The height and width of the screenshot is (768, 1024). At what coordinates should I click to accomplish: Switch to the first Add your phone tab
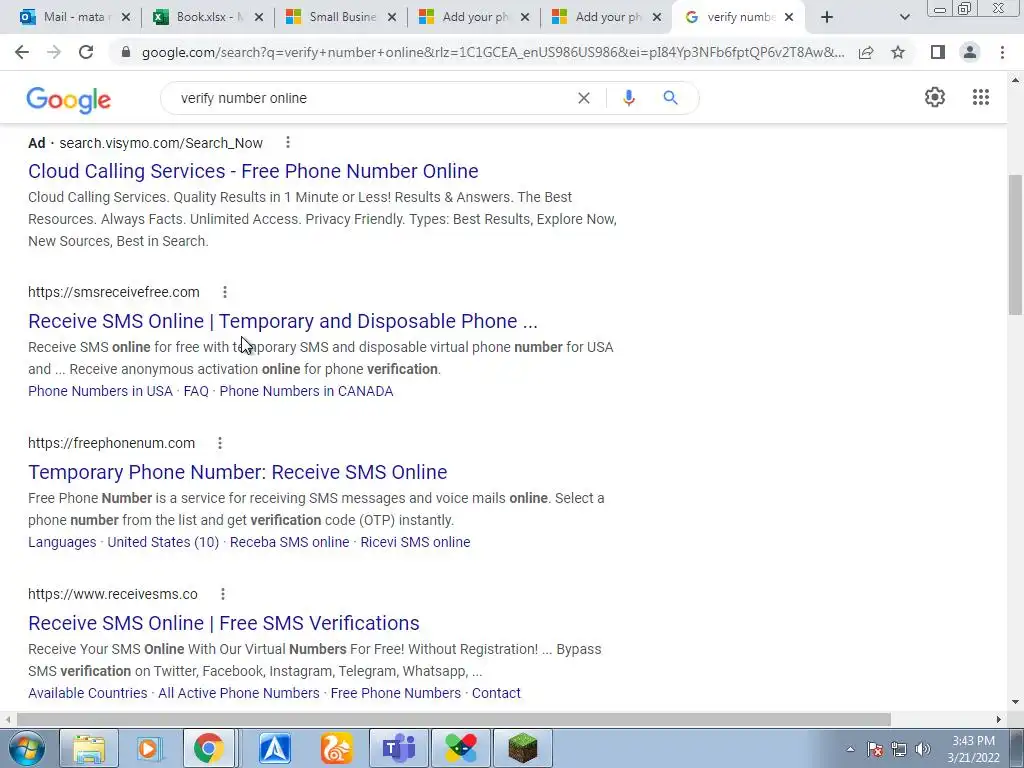(x=475, y=17)
